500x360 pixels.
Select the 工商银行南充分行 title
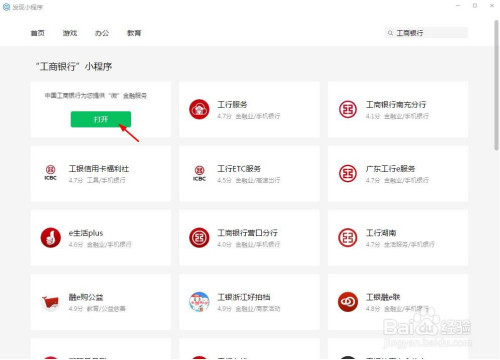tap(396, 105)
